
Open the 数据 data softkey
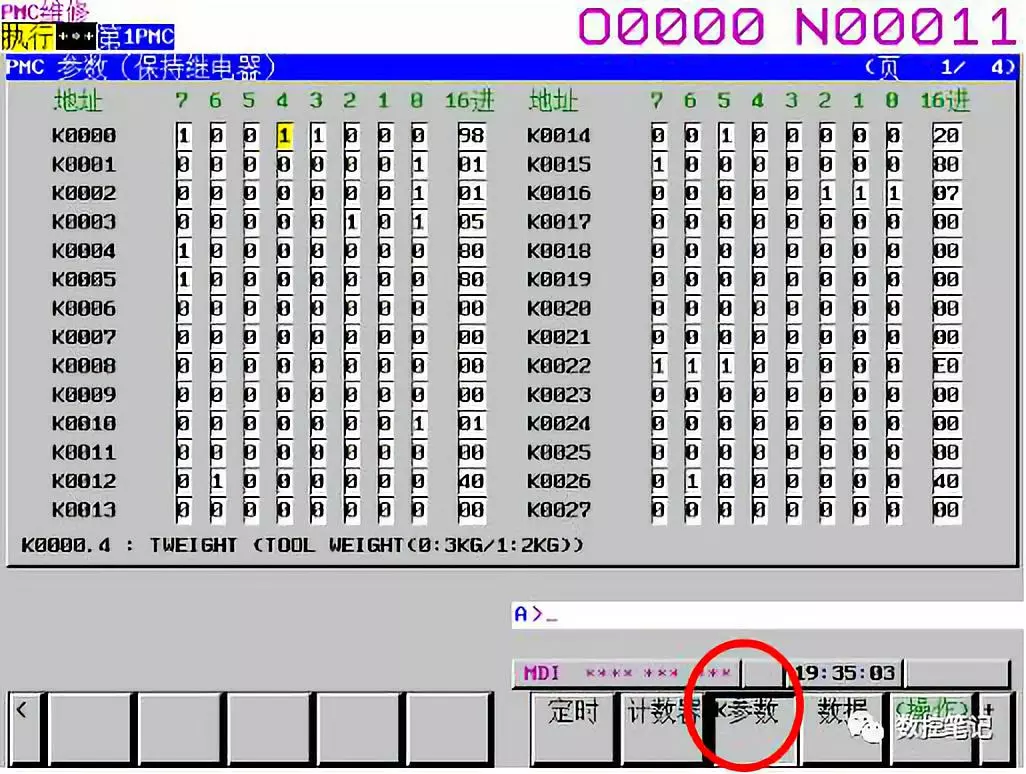click(843, 727)
